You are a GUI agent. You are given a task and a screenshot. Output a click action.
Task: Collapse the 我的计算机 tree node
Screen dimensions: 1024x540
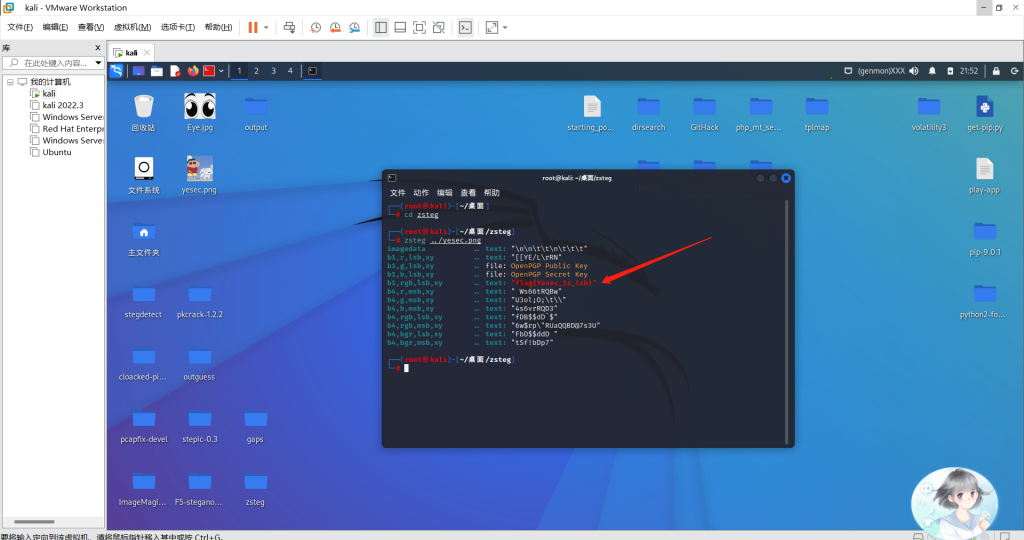coord(9,81)
